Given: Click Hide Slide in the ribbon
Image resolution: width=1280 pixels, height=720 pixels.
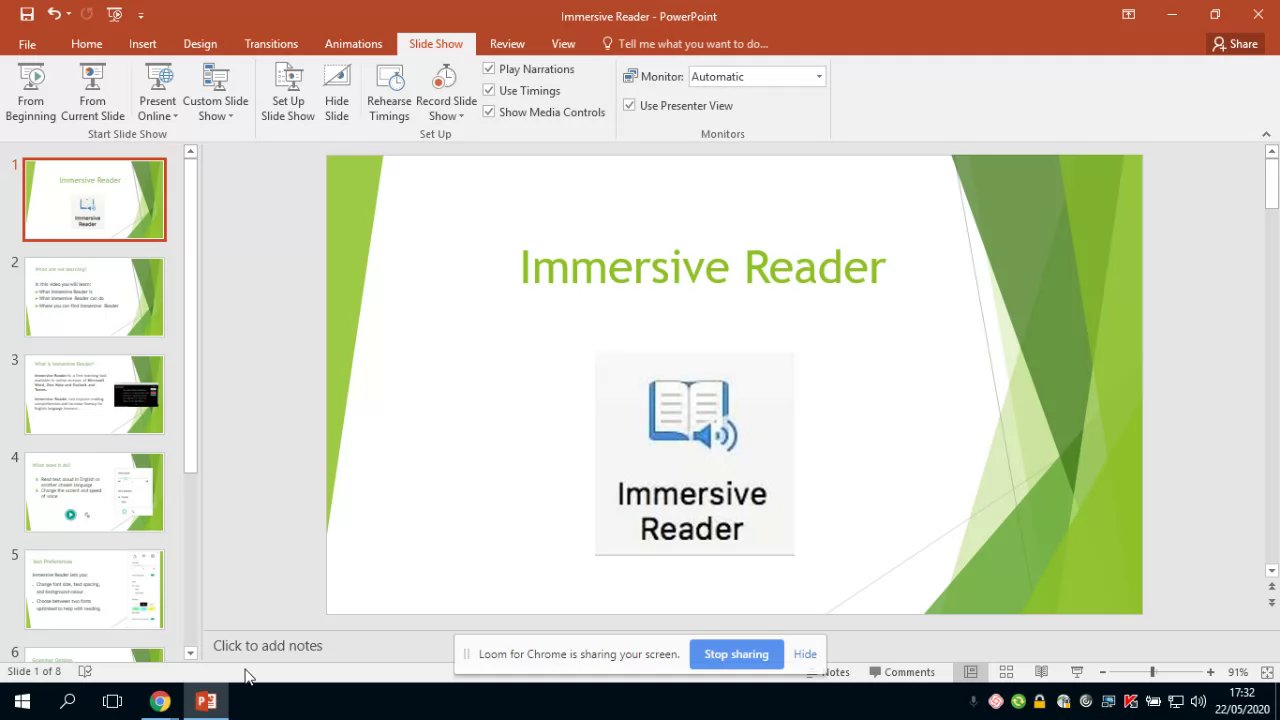Looking at the screenshot, I should pos(337,92).
